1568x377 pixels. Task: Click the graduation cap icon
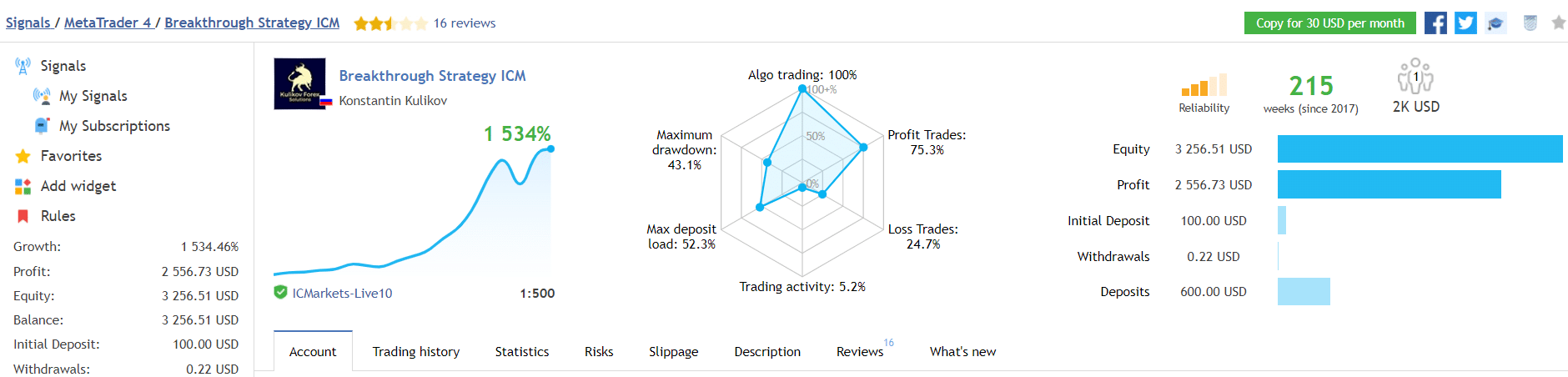(x=1495, y=23)
